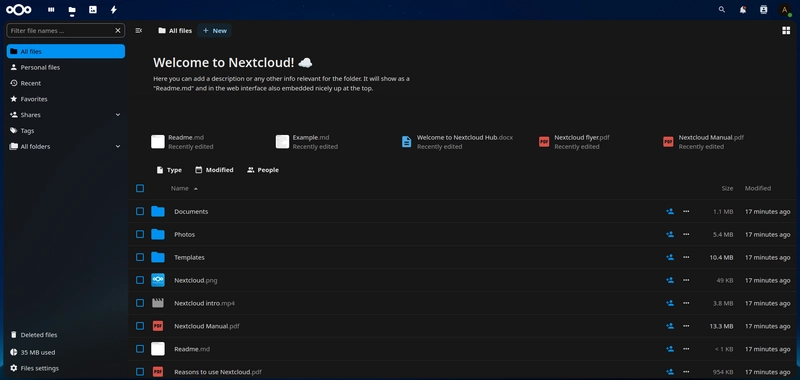Expand the All folders section chevron
The image size is (800, 380).
[118, 146]
